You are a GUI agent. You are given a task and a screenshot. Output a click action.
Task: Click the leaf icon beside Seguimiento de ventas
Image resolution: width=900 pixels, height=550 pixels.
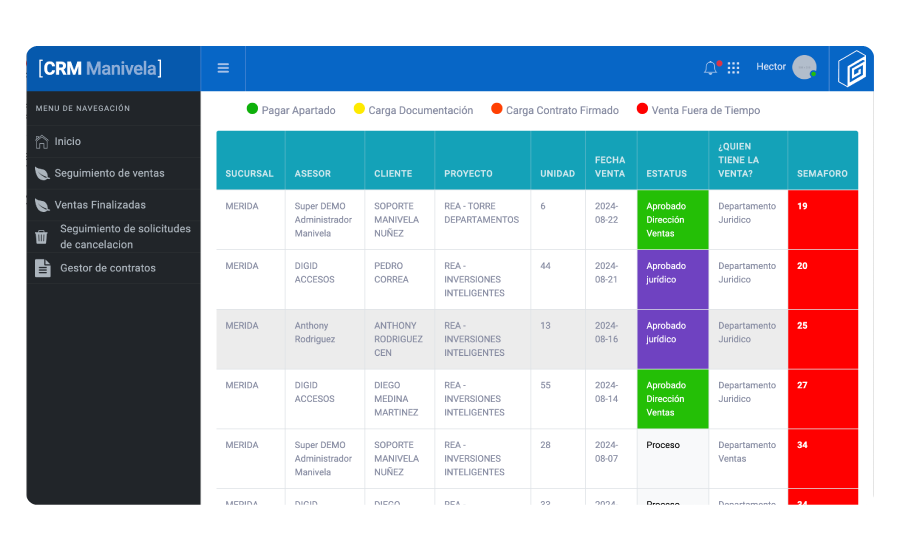point(41,173)
